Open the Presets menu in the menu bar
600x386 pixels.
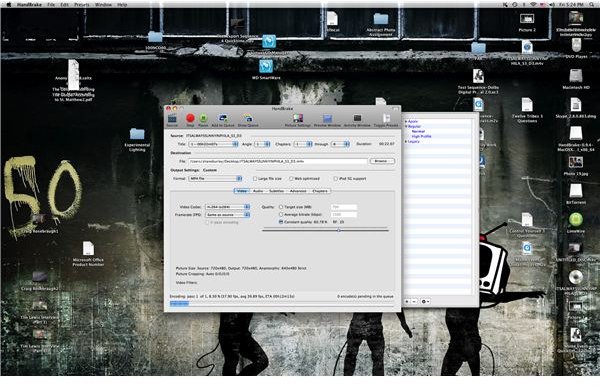point(82,5)
